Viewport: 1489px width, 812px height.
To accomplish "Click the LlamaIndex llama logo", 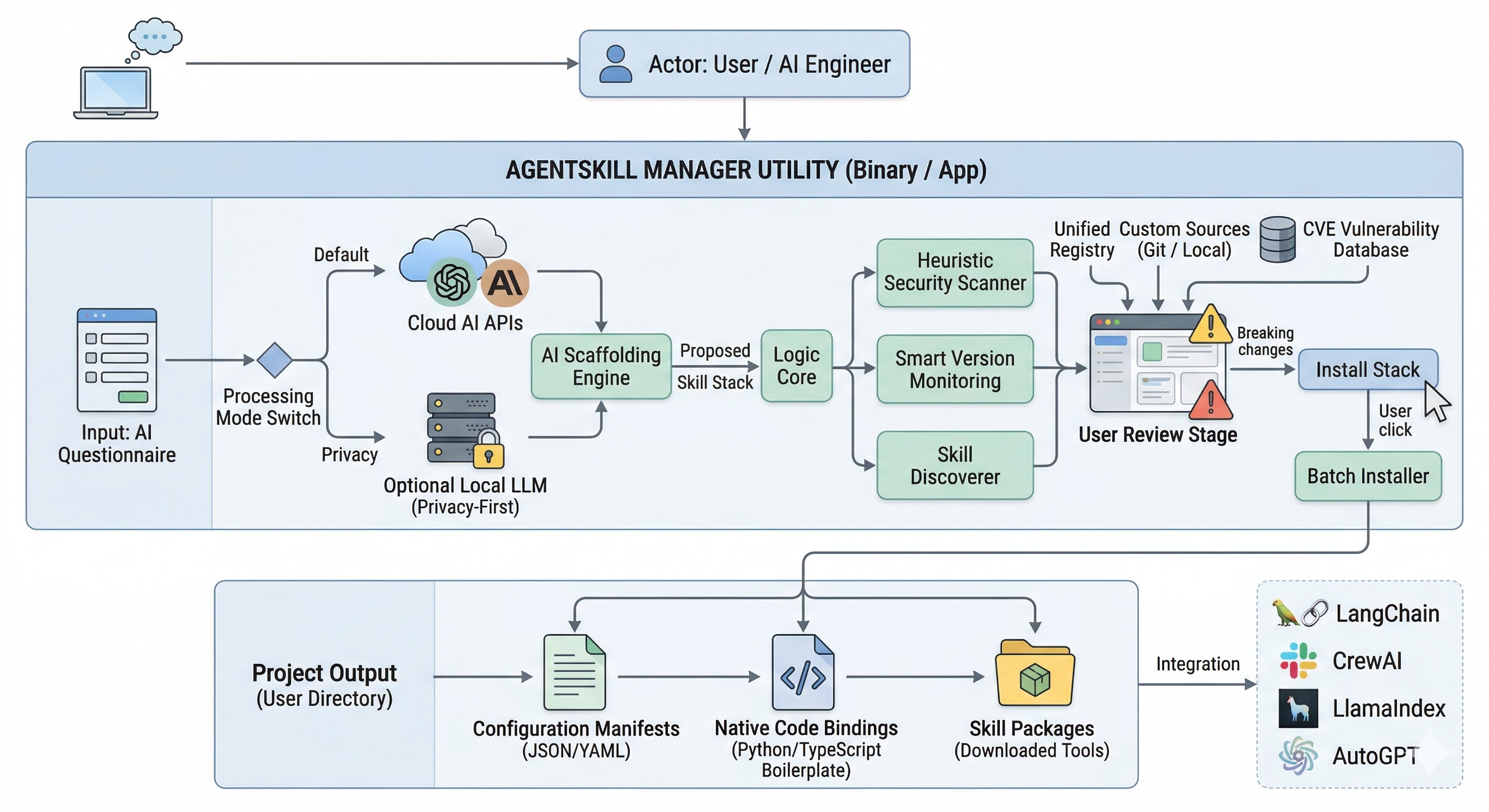I will tap(1298, 707).
